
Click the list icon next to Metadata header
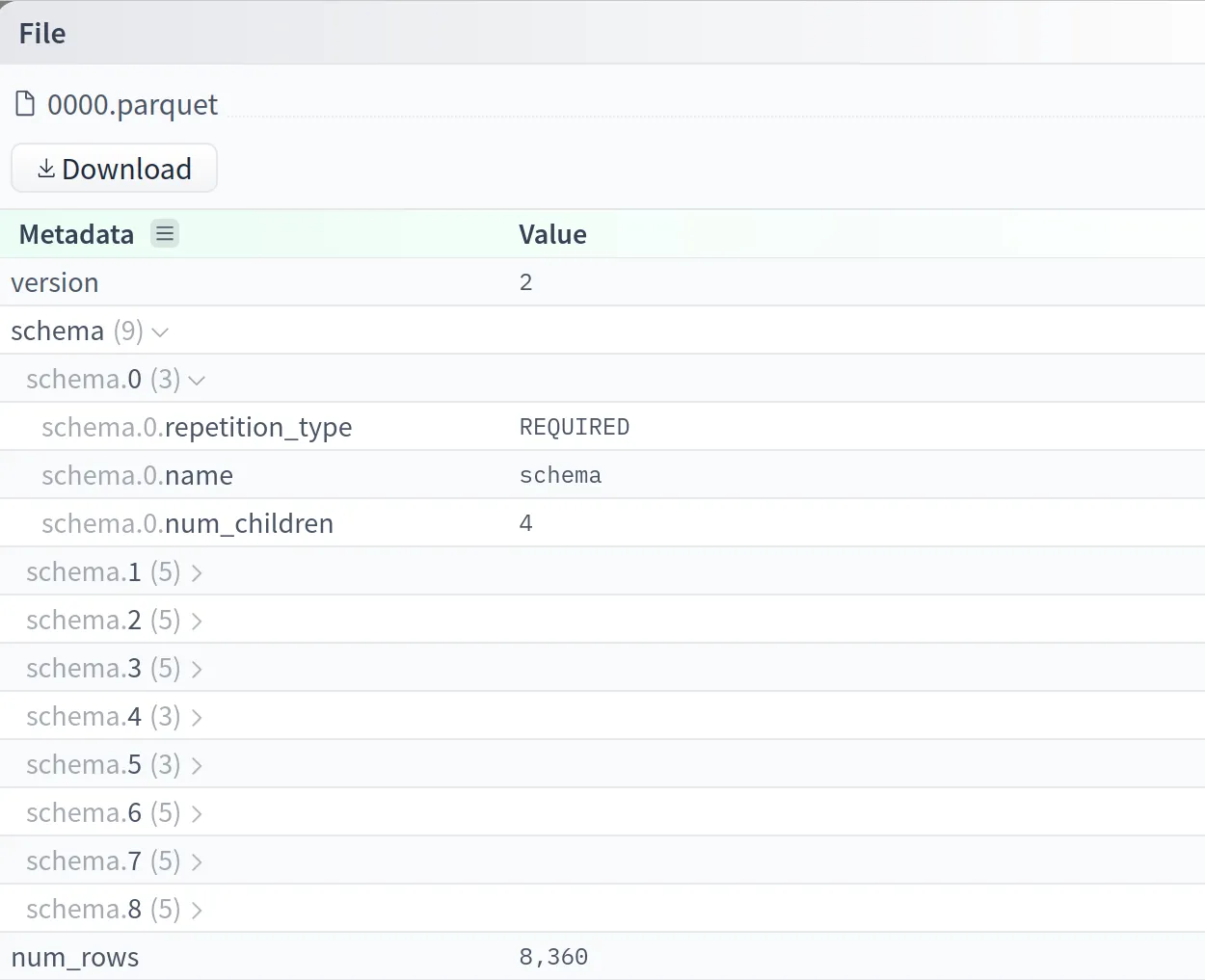coord(164,233)
